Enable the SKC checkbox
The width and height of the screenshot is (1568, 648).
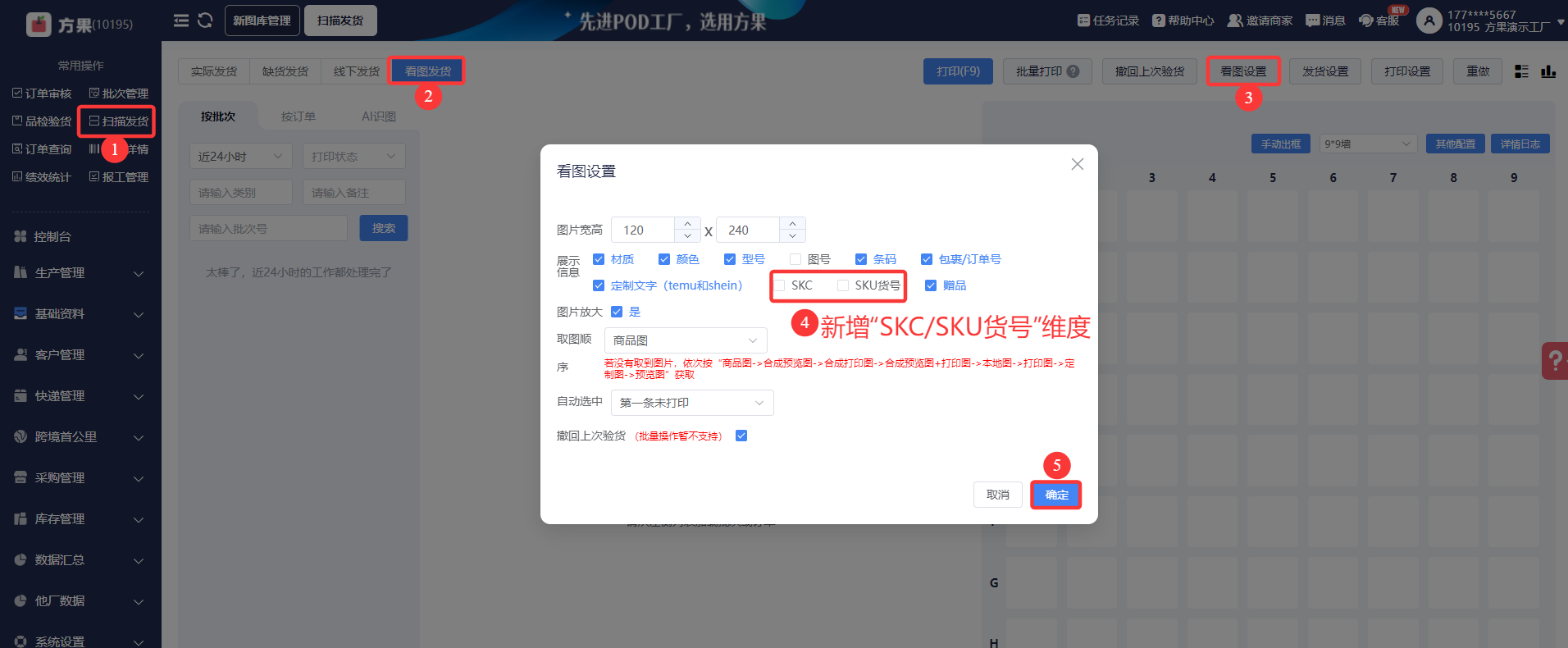point(779,285)
